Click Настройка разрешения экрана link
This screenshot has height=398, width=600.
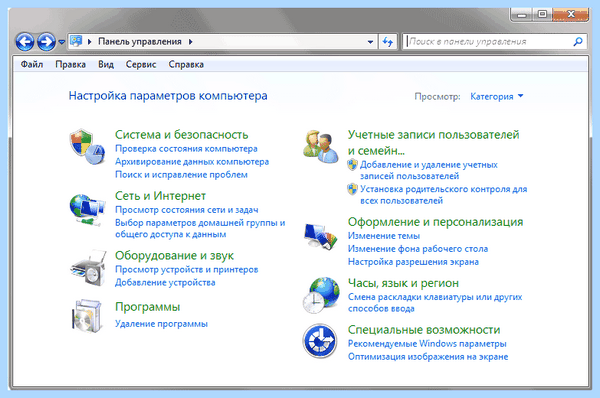point(413,262)
